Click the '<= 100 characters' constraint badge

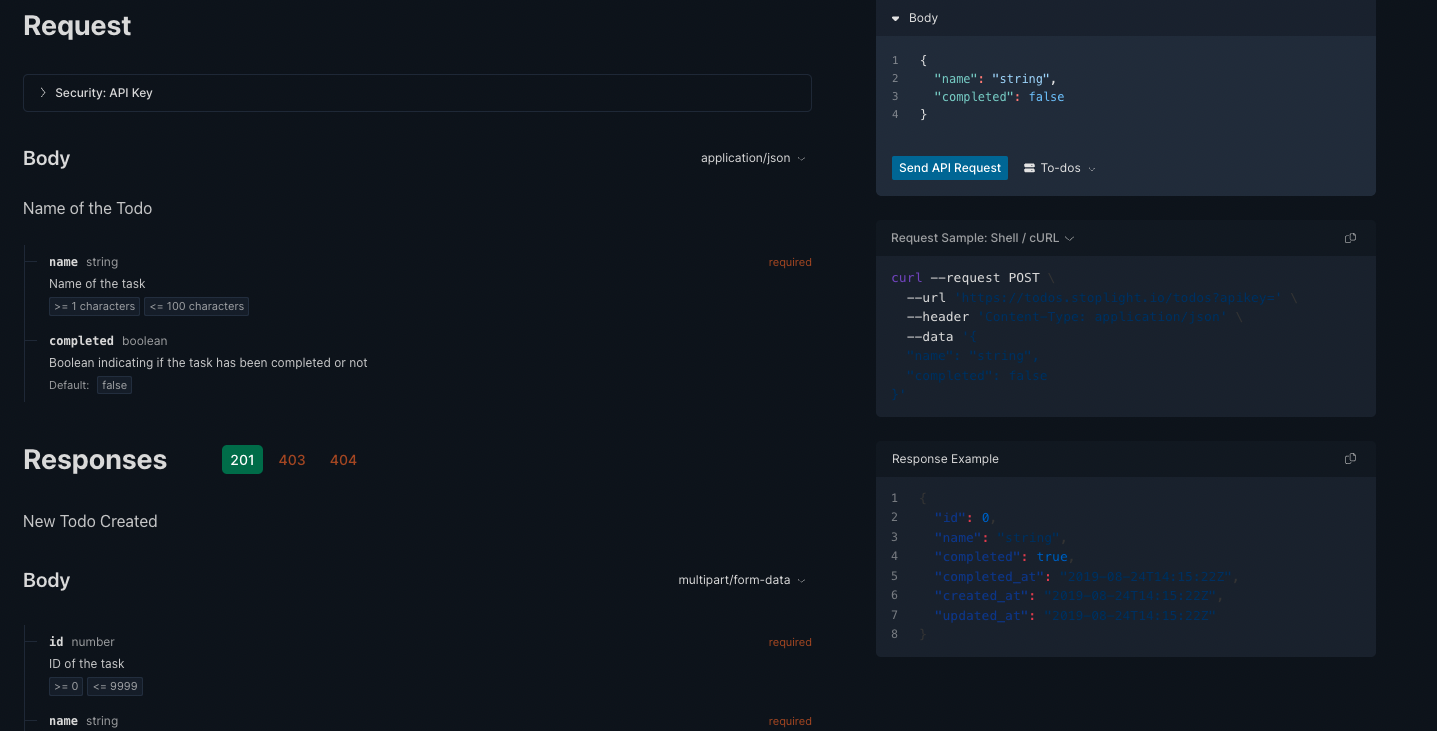(x=196, y=306)
